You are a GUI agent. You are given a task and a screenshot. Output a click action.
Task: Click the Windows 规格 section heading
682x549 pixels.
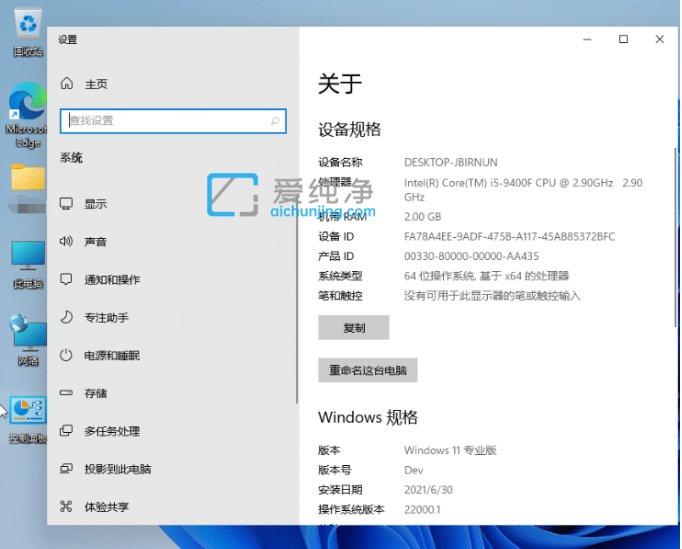[x=368, y=417]
